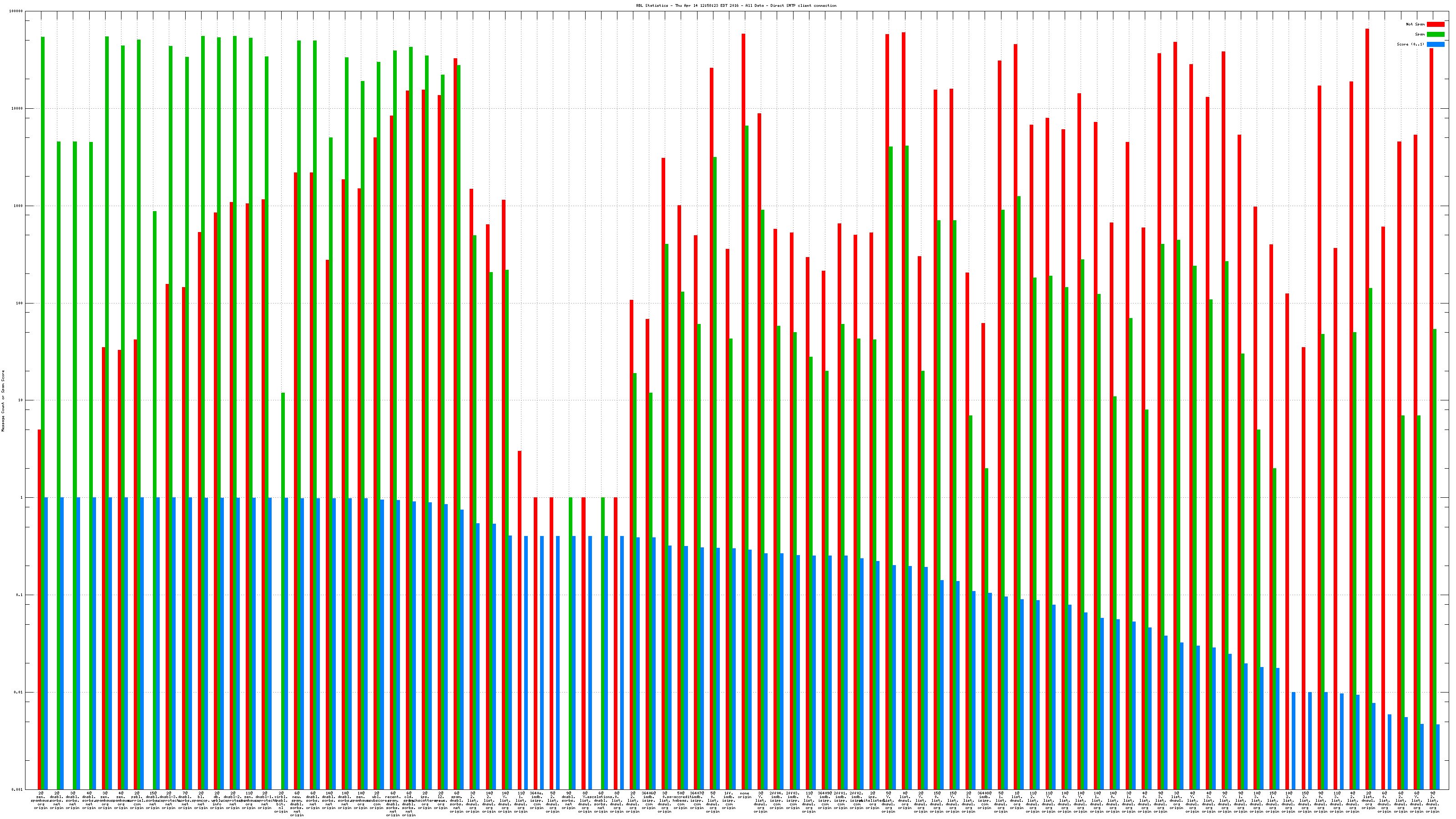1456x819 pixels.
Task: Click the 10 y-axis tick label
Action: click(21, 401)
